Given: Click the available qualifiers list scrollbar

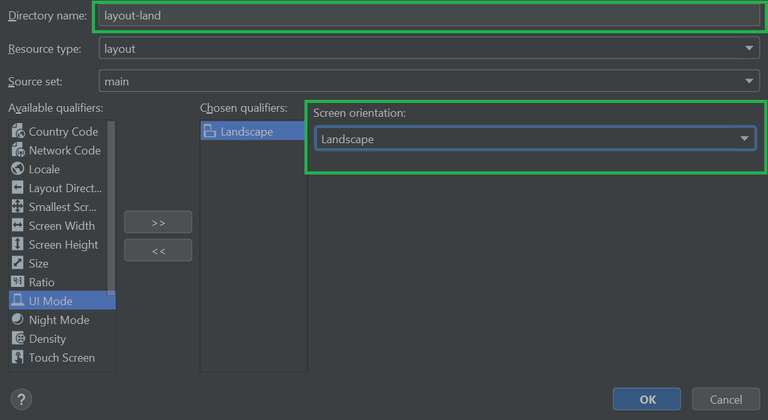Looking at the screenshot, I should coord(111,208).
